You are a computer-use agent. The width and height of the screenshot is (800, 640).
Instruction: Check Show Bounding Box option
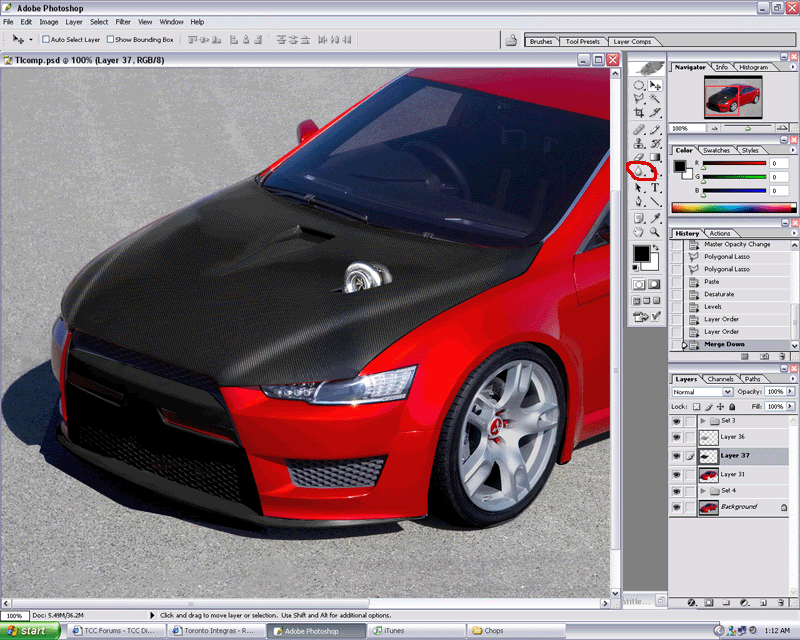click(110, 40)
